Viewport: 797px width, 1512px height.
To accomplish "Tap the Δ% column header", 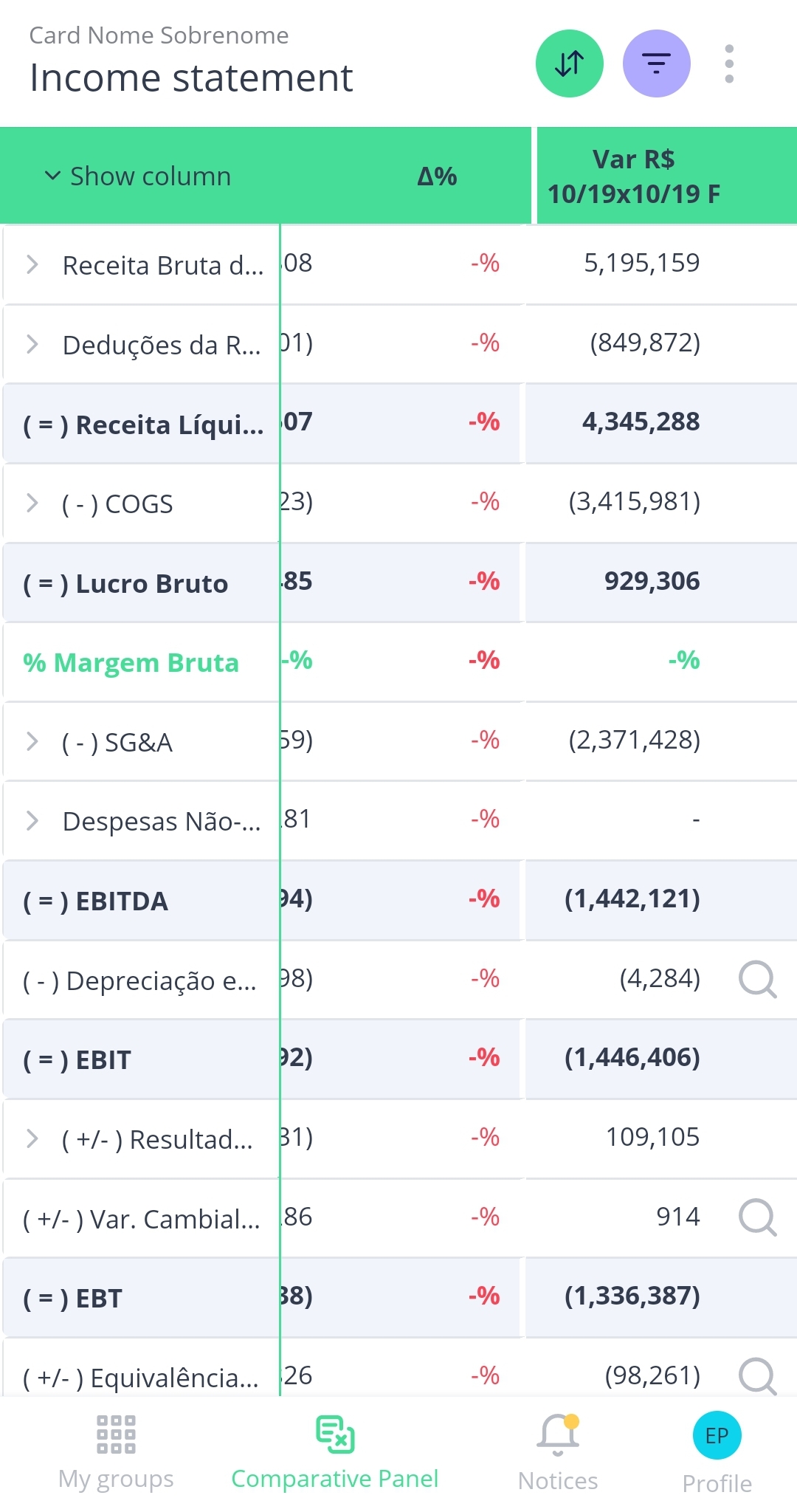I will 437,176.
